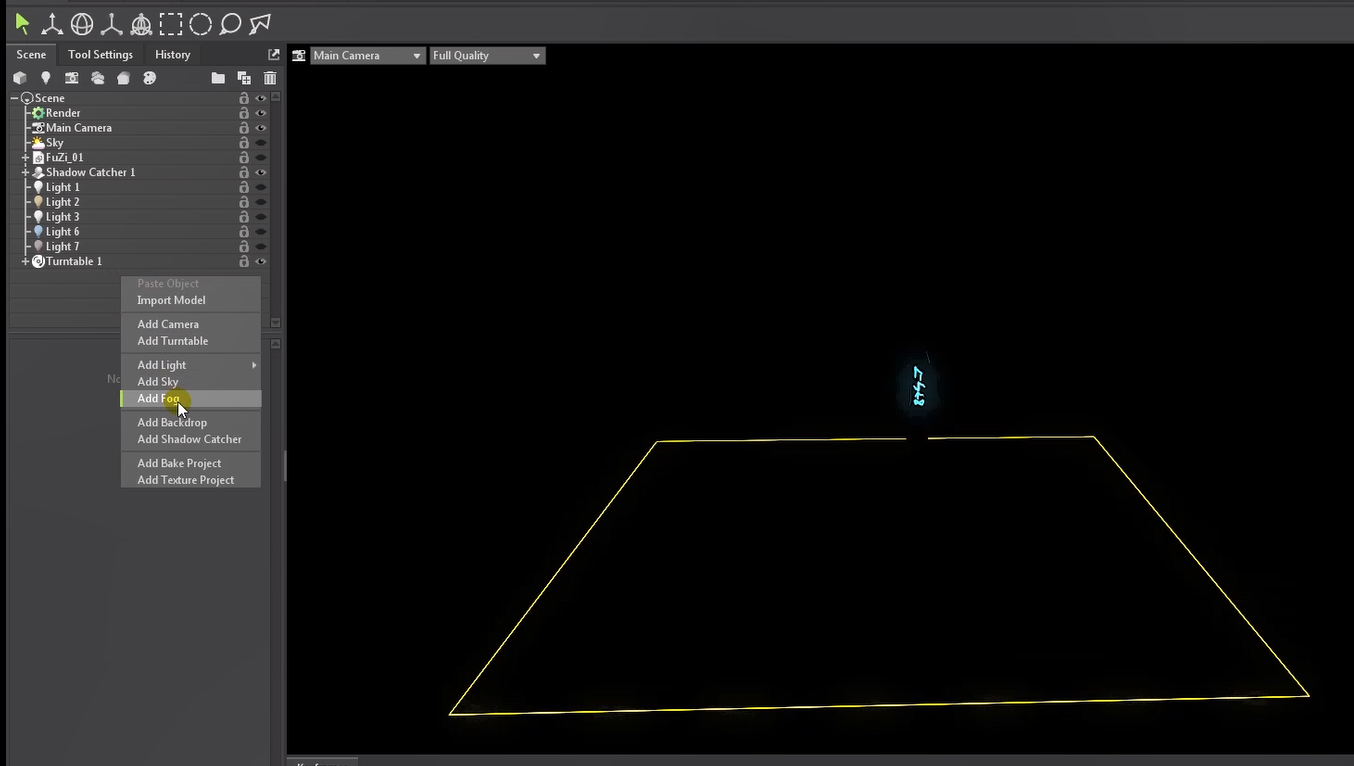Expand the FuZi_01 tree node
The height and width of the screenshot is (766, 1354).
point(26,158)
